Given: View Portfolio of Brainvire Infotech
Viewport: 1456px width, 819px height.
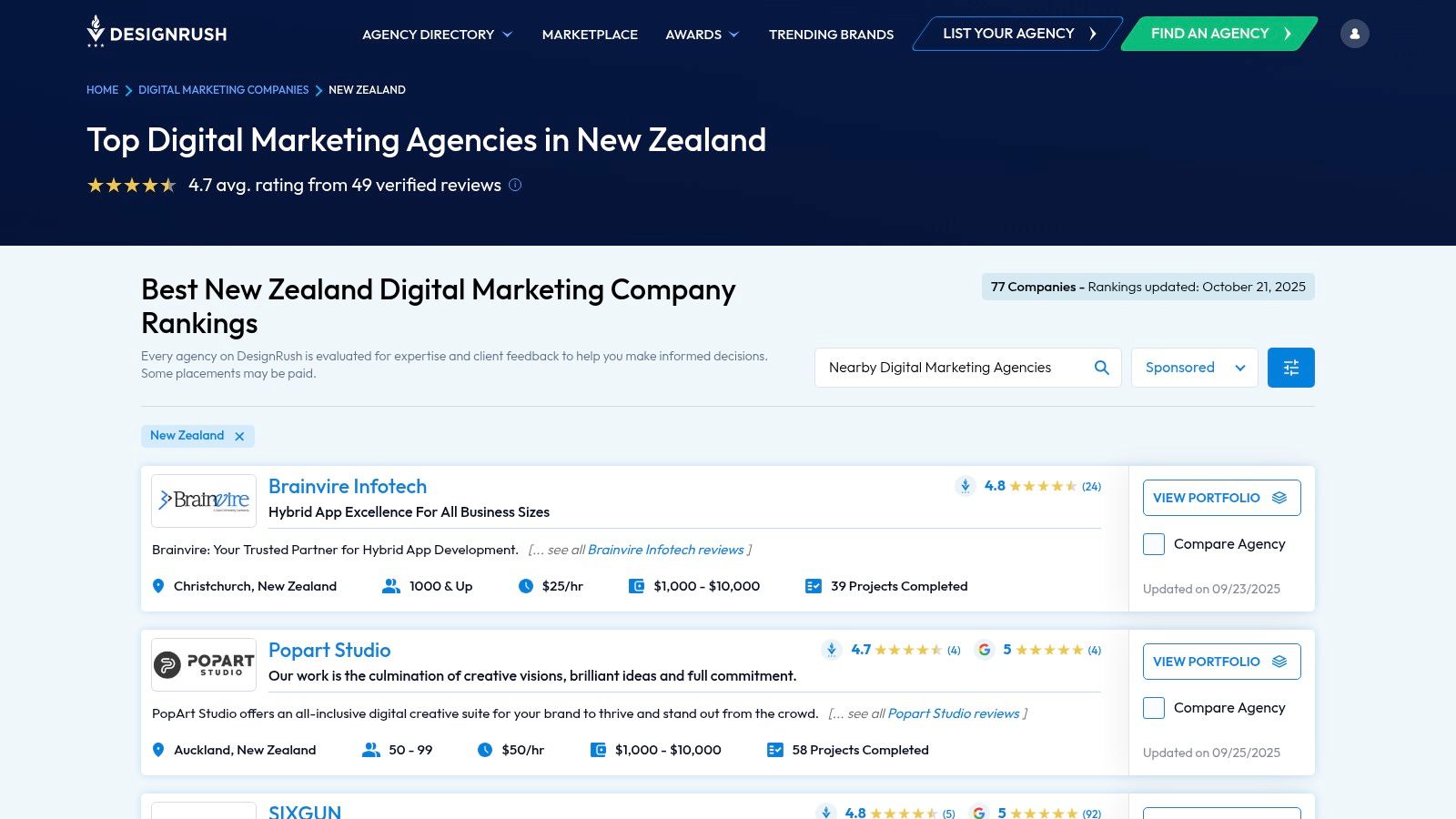Looking at the screenshot, I should pyautogui.click(x=1221, y=498).
